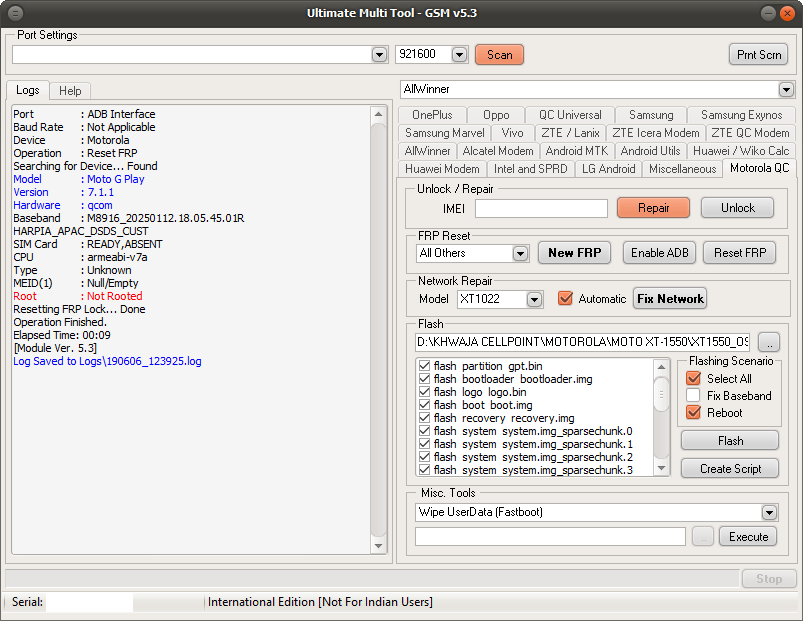Click the browse flash file button

769,342
